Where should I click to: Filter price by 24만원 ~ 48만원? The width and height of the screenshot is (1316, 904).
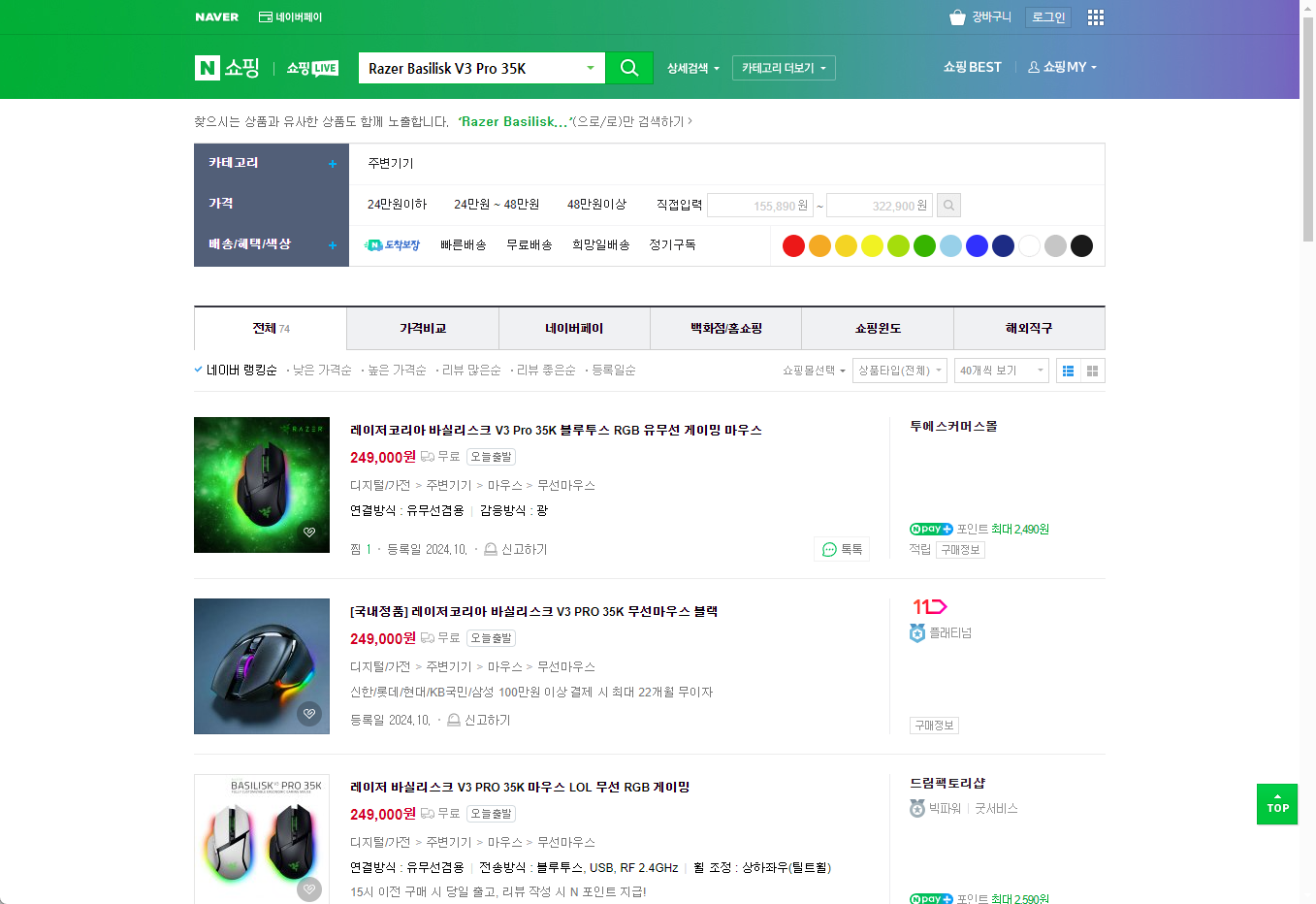(x=497, y=205)
